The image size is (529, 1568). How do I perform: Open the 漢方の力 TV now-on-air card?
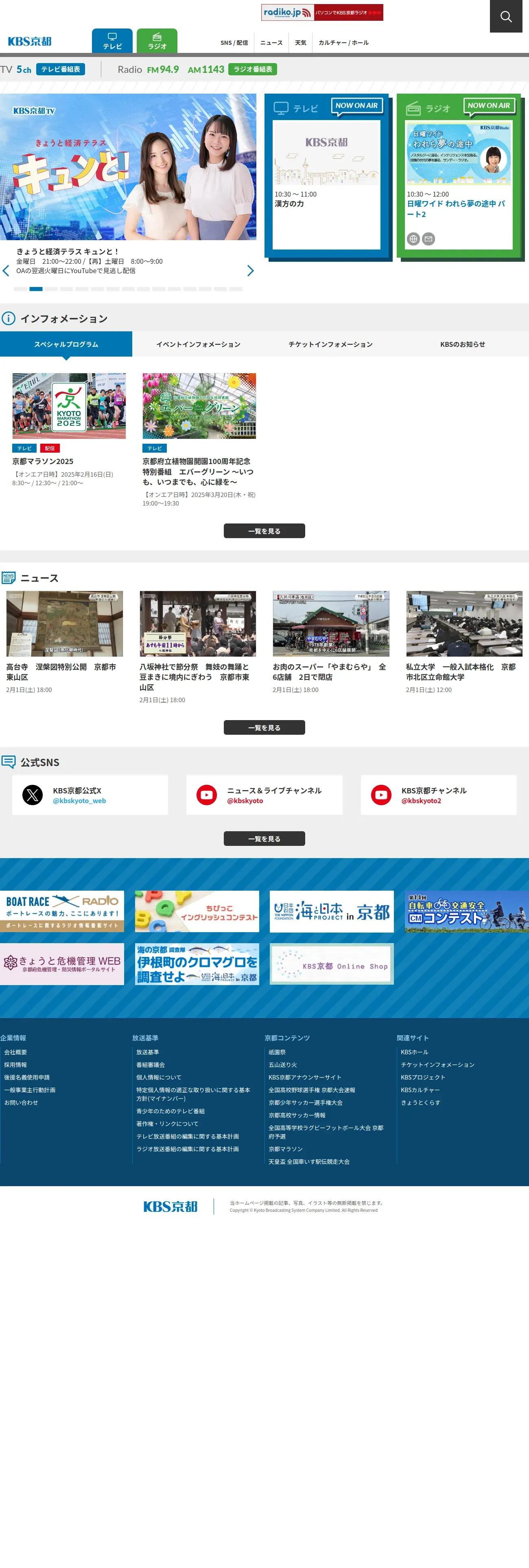(326, 184)
